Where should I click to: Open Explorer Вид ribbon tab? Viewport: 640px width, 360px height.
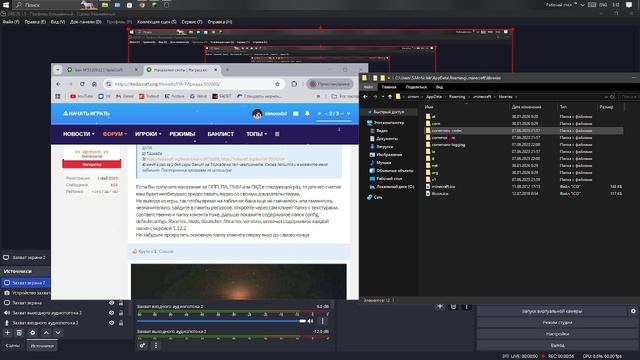click(x=439, y=87)
